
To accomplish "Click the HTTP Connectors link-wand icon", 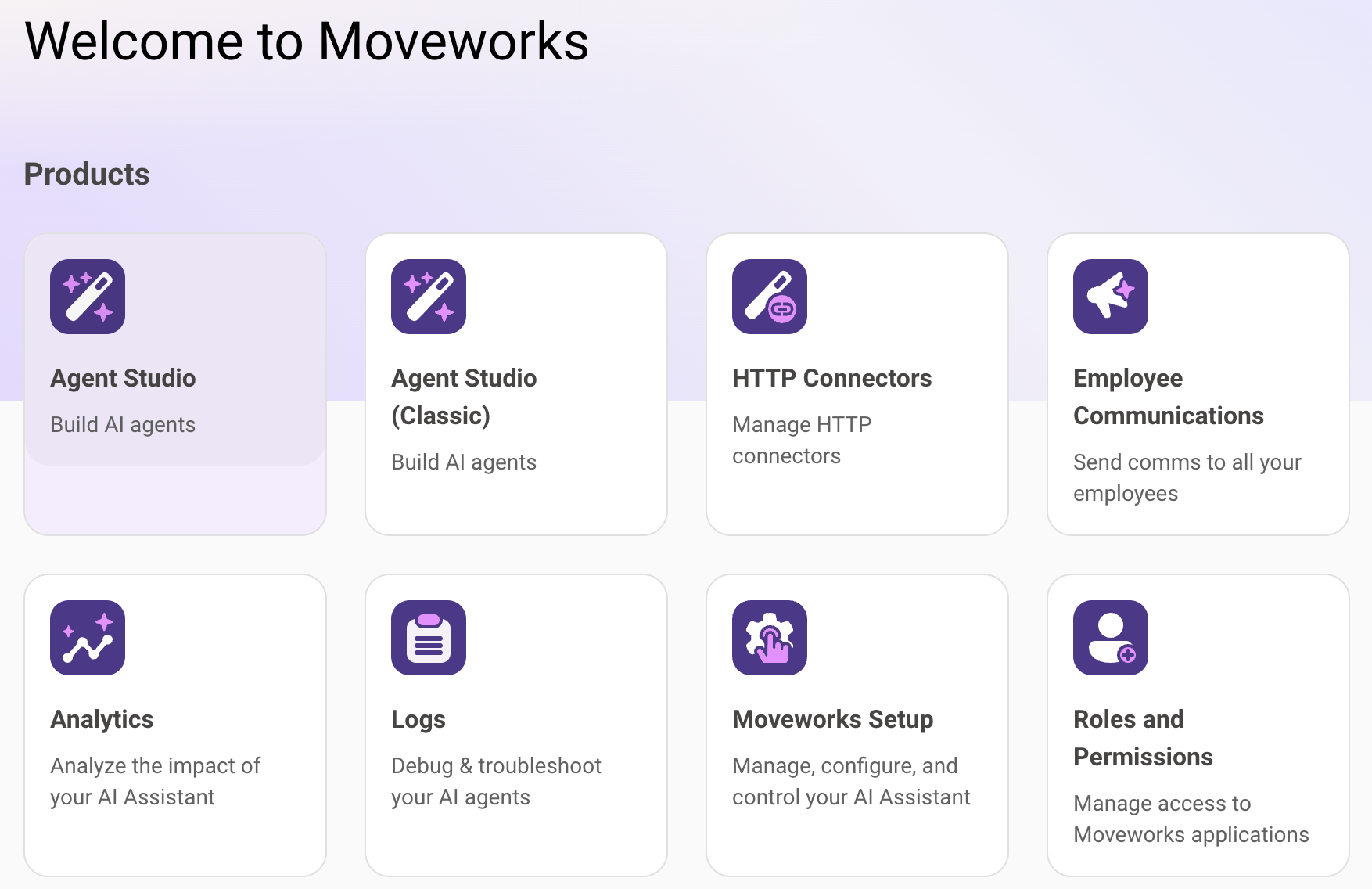I will click(x=770, y=297).
